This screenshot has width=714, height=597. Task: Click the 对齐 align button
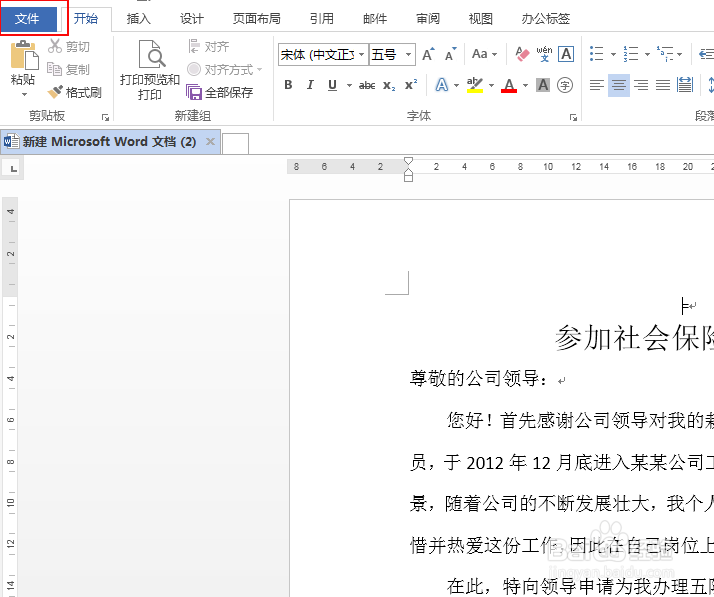(208, 46)
